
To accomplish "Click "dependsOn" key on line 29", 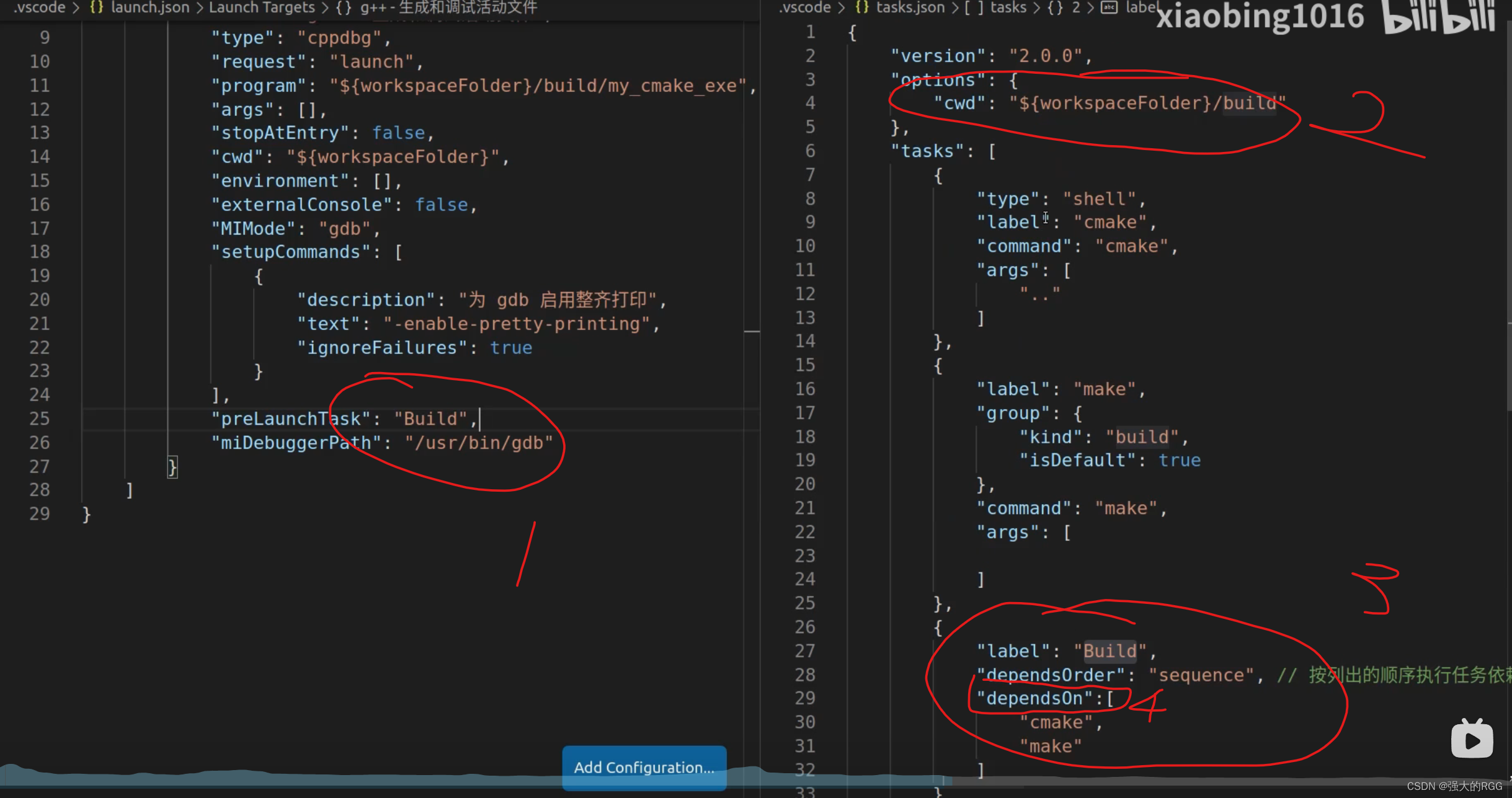I will [x=1034, y=699].
